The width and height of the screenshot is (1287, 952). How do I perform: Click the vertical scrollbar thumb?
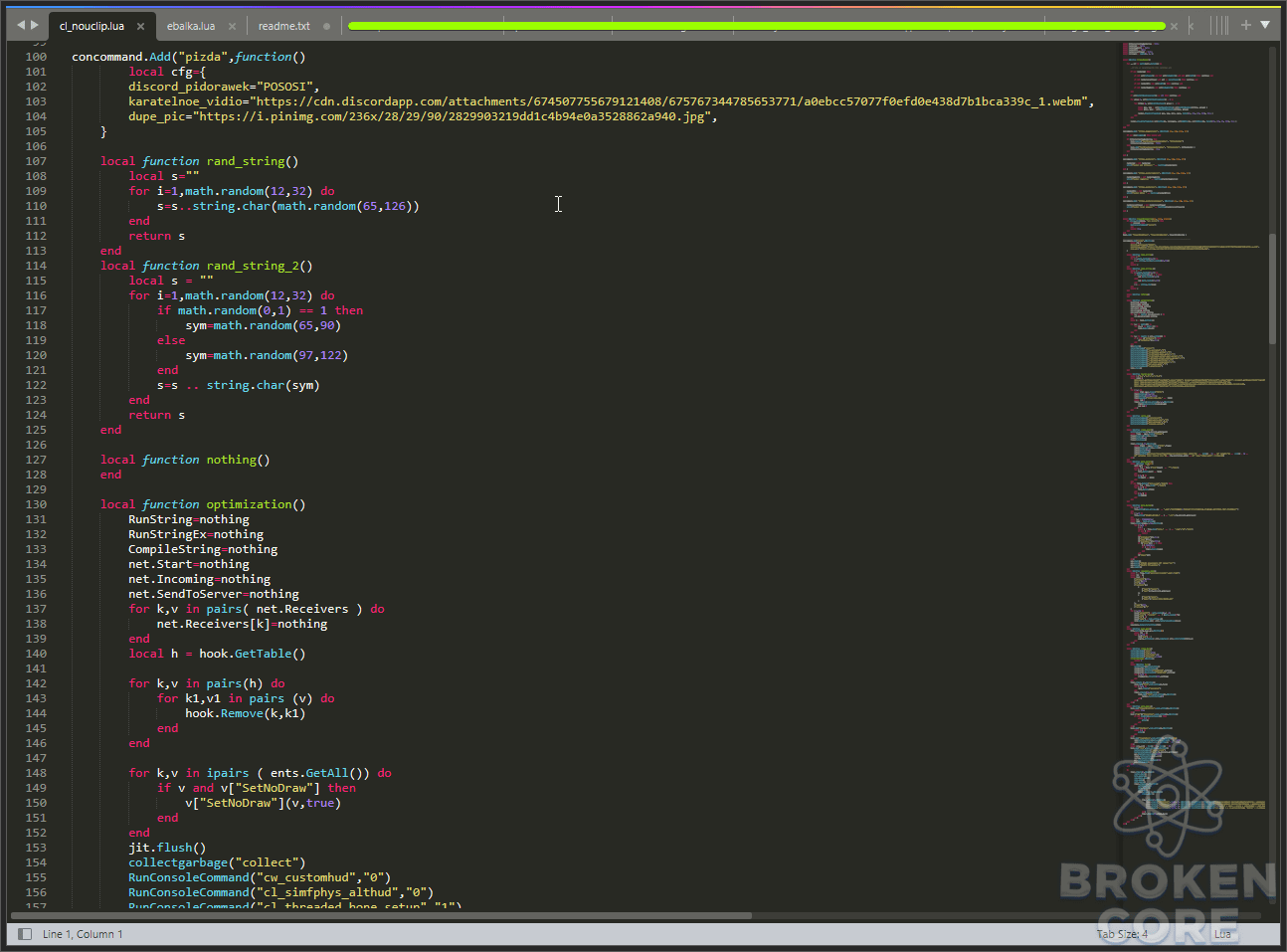(1272, 289)
